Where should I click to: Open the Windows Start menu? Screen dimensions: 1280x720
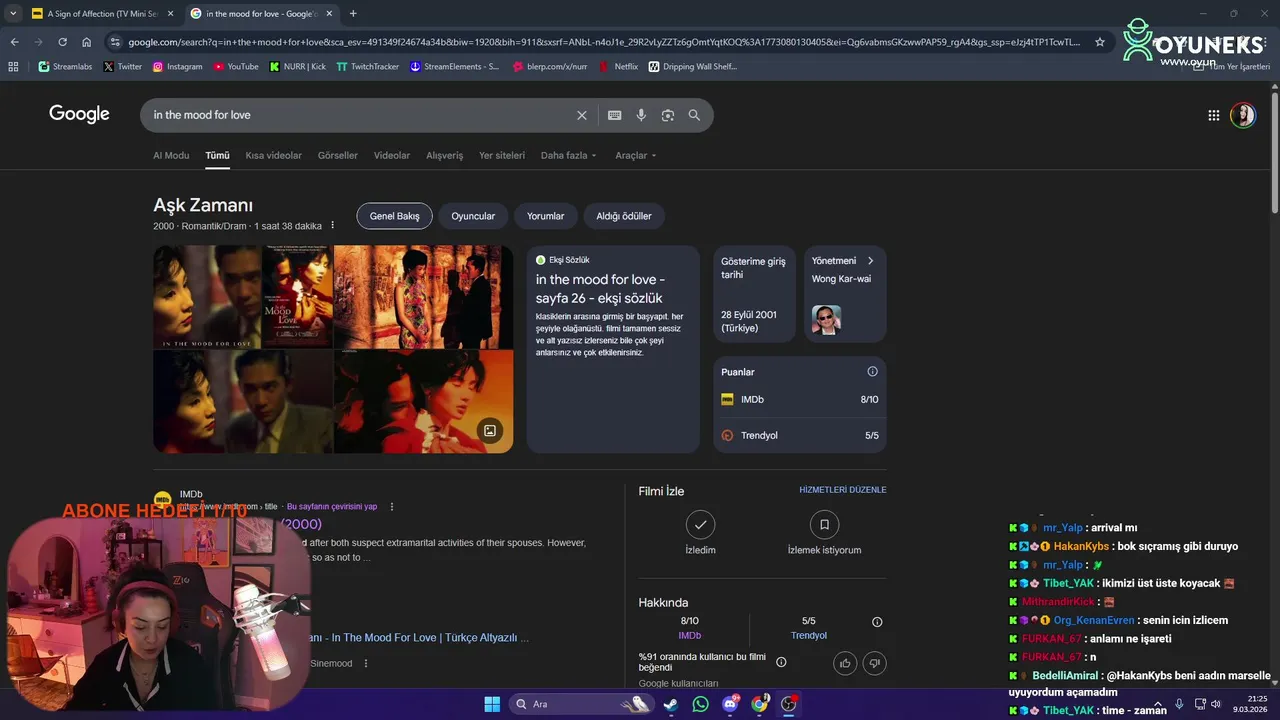click(x=492, y=704)
